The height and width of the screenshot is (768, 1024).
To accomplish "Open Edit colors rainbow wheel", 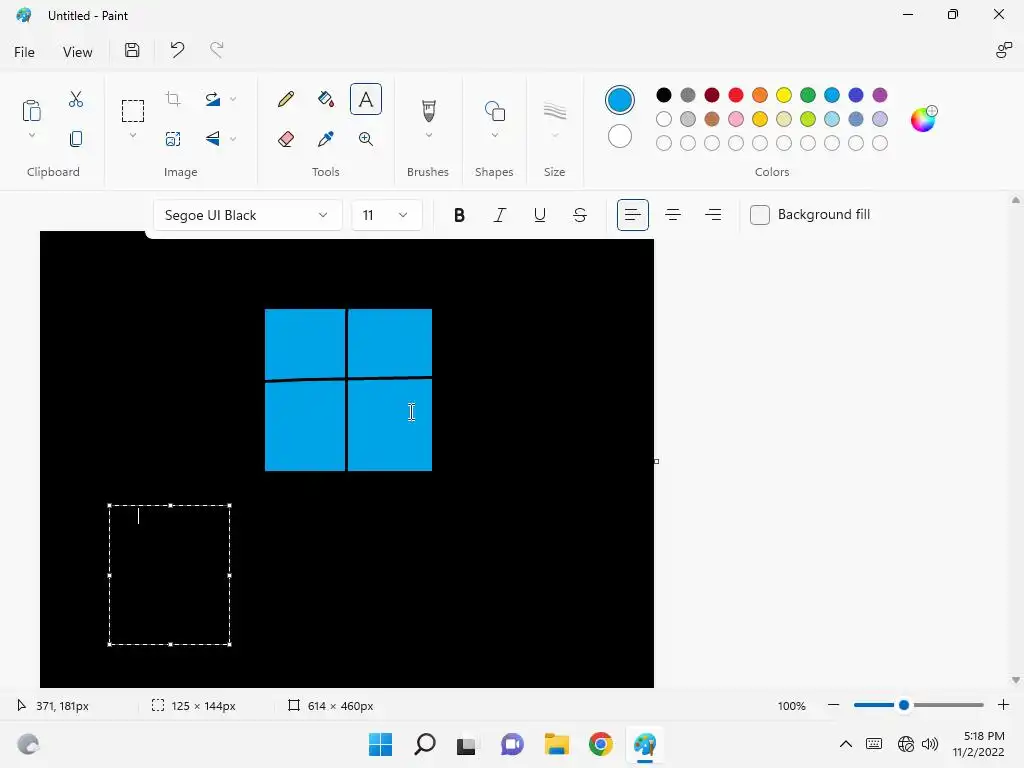I will (923, 119).
